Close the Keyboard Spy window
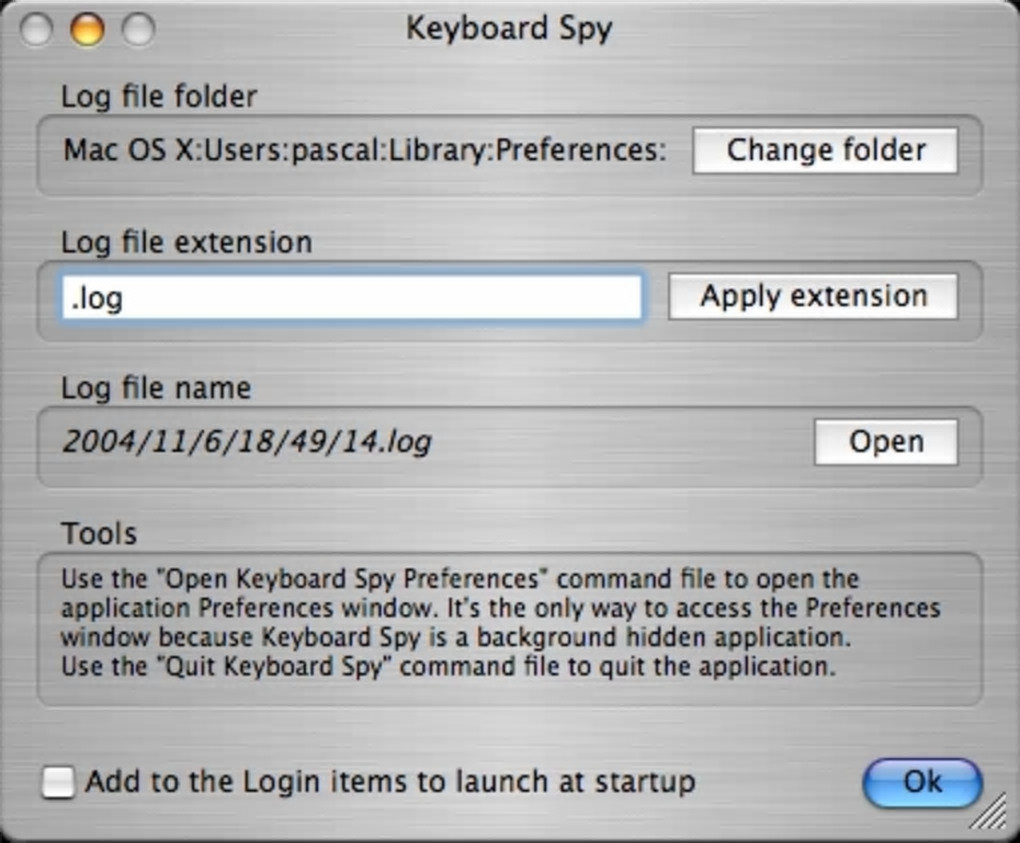Screen dimensions: 1020x843 [x=36, y=29]
